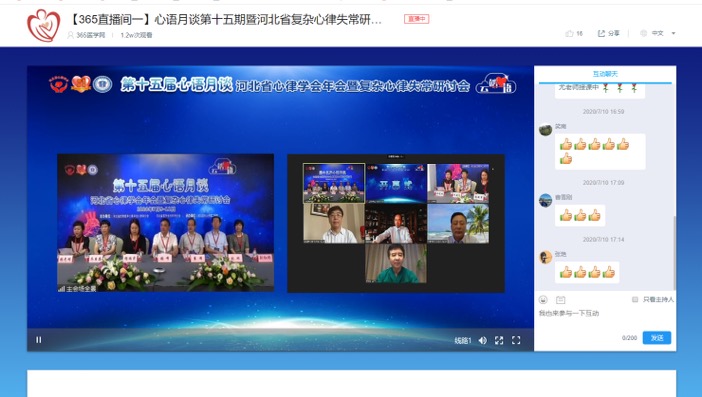This screenshot has height=397, width=702.
Task: Enter fullscreen with the rightmost player icon
Action: [516, 340]
